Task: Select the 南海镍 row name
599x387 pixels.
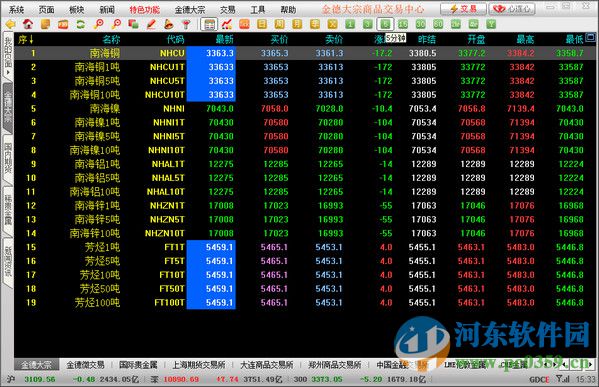Action: [x=105, y=108]
